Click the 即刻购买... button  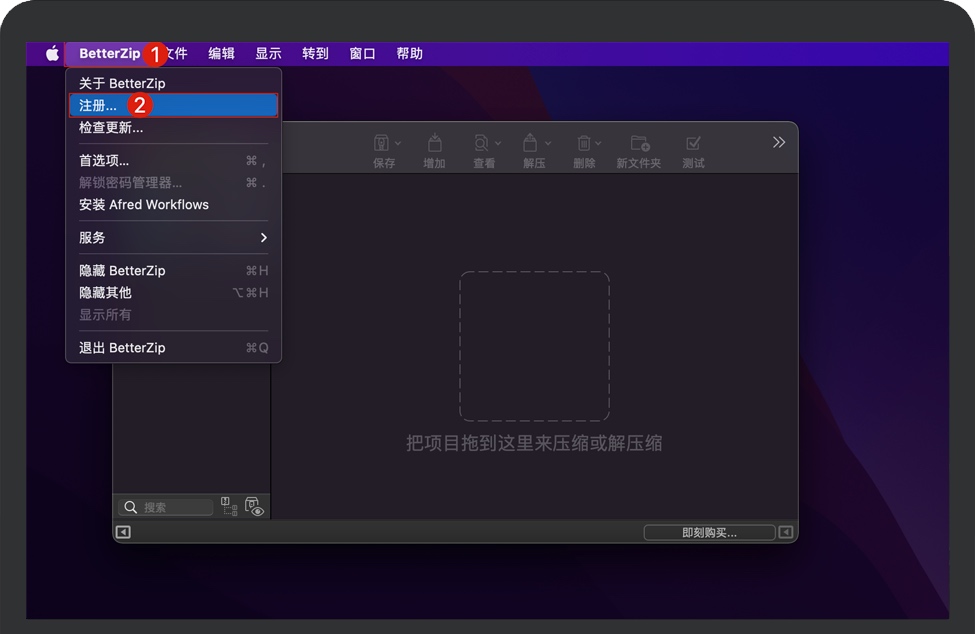709,533
